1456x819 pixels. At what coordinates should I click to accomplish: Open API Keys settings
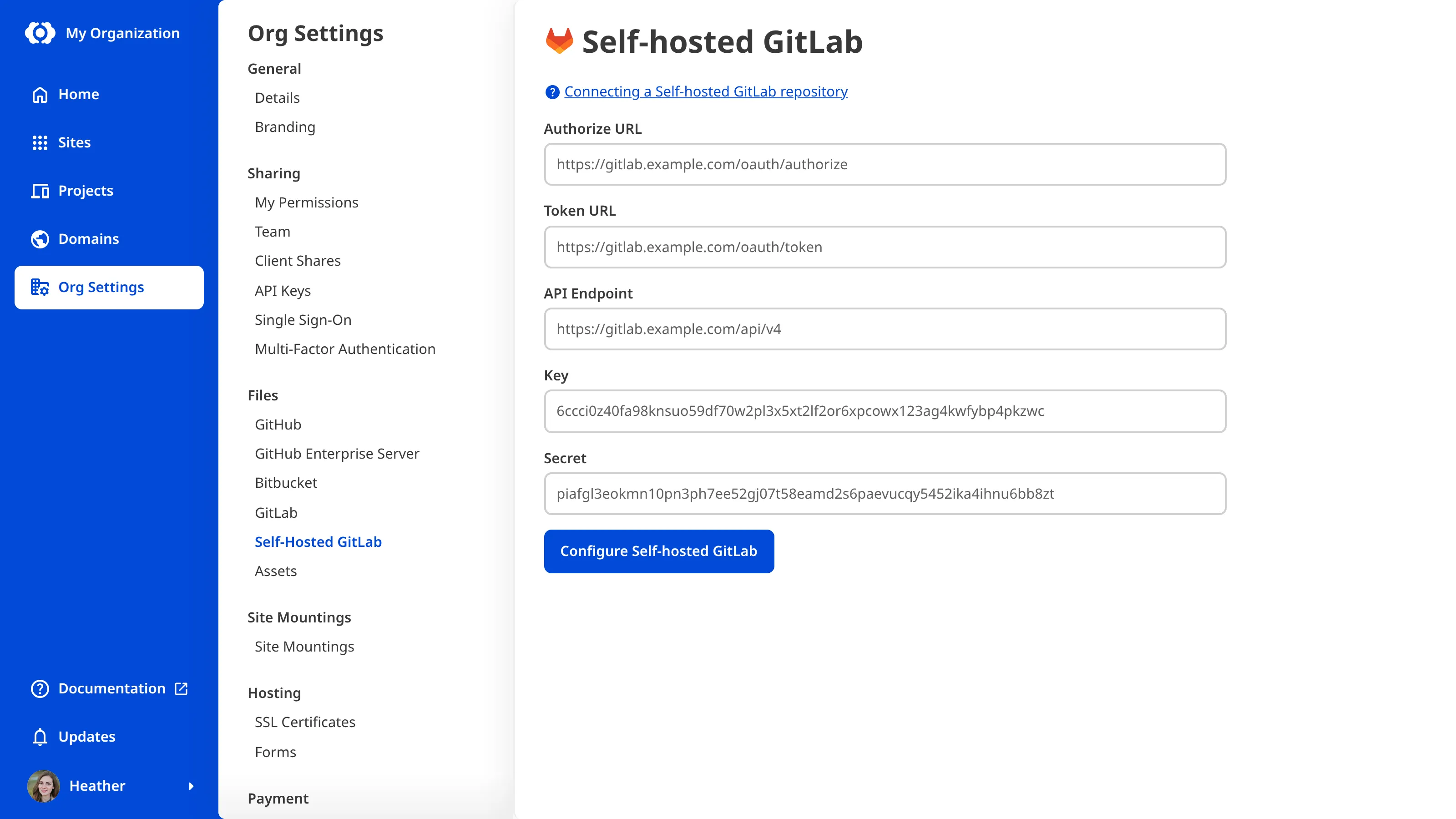(283, 291)
